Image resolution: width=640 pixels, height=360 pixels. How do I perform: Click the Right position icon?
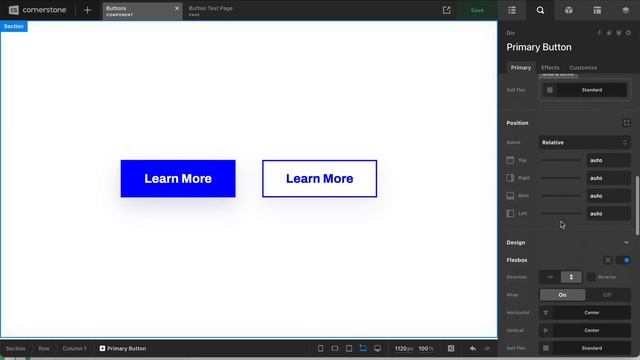click(510, 178)
